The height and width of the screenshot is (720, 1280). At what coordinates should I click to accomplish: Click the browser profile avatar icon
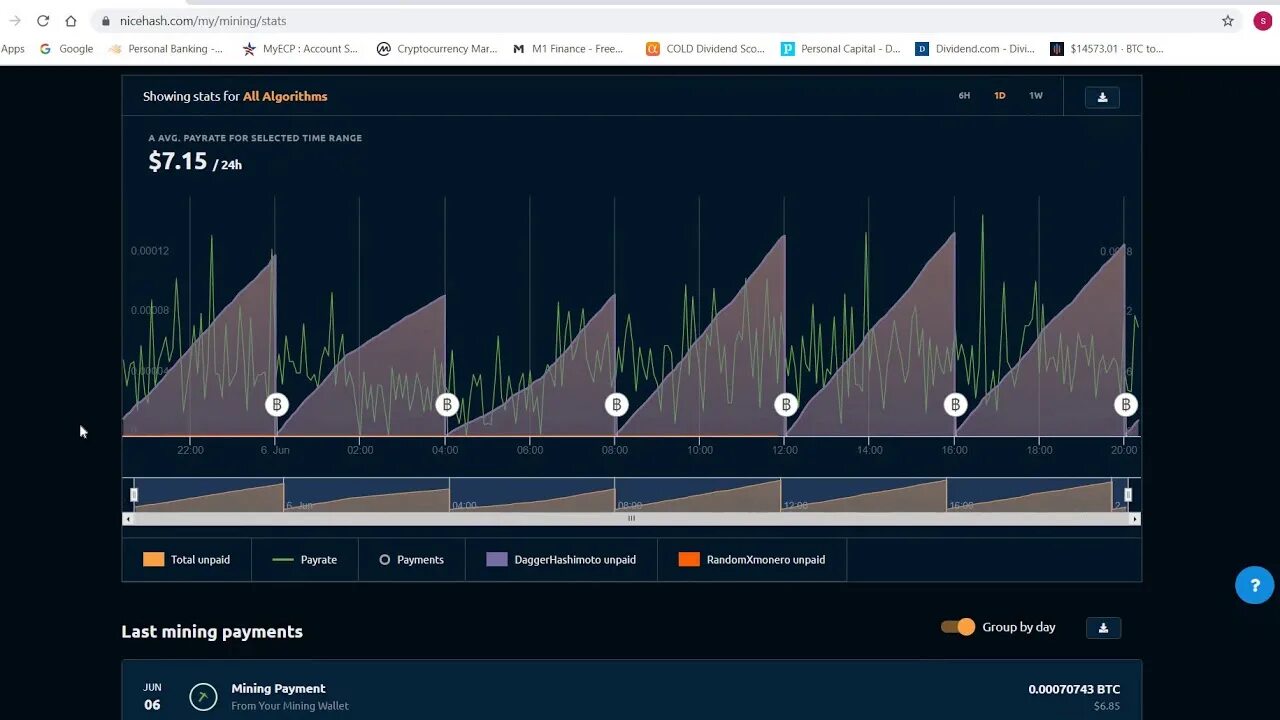pyautogui.click(x=1261, y=20)
